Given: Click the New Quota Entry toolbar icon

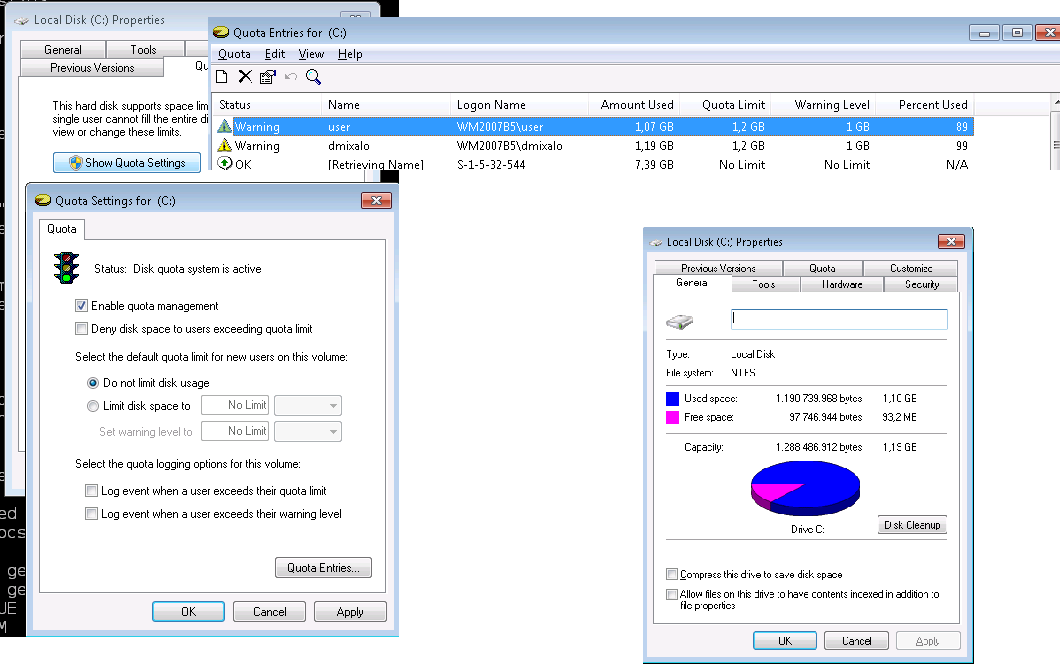Looking at the screenshot, I should tap(221, 77).
